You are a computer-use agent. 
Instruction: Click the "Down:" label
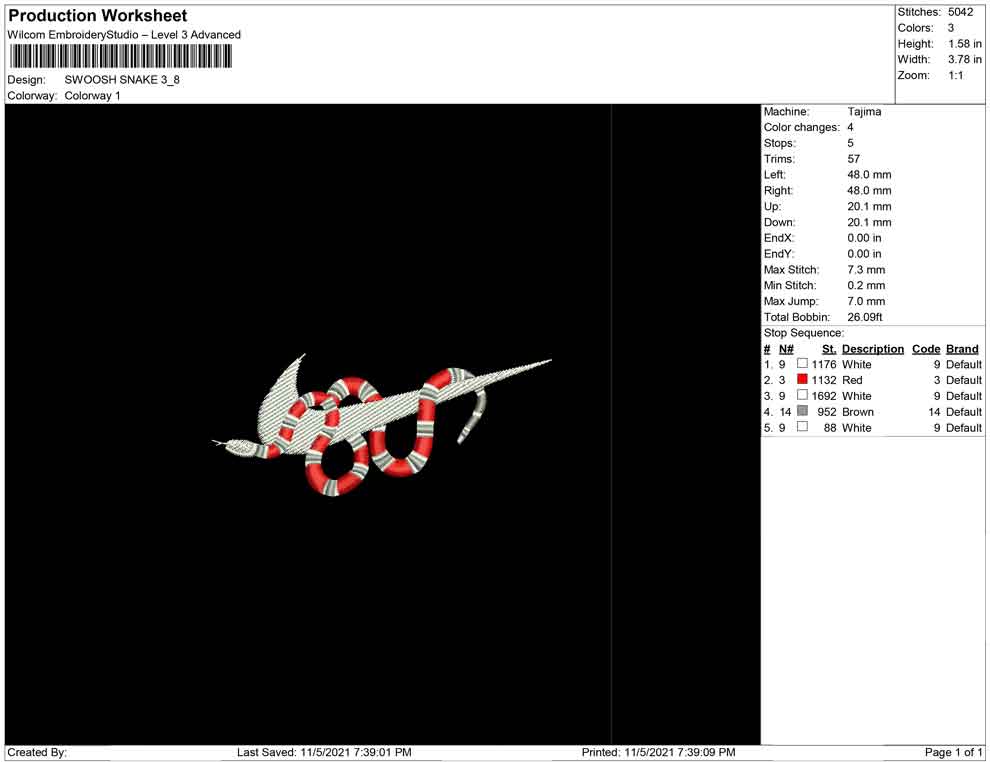click(x=779, y=222)
